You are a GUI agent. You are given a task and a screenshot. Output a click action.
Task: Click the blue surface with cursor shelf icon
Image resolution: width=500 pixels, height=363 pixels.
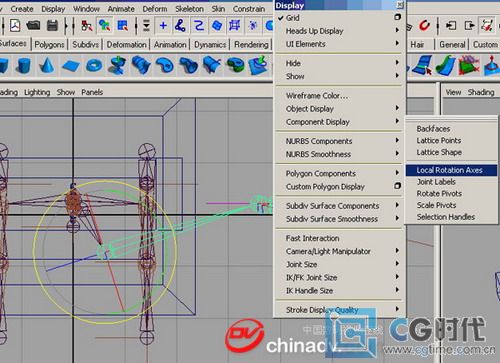coord(423,65)
